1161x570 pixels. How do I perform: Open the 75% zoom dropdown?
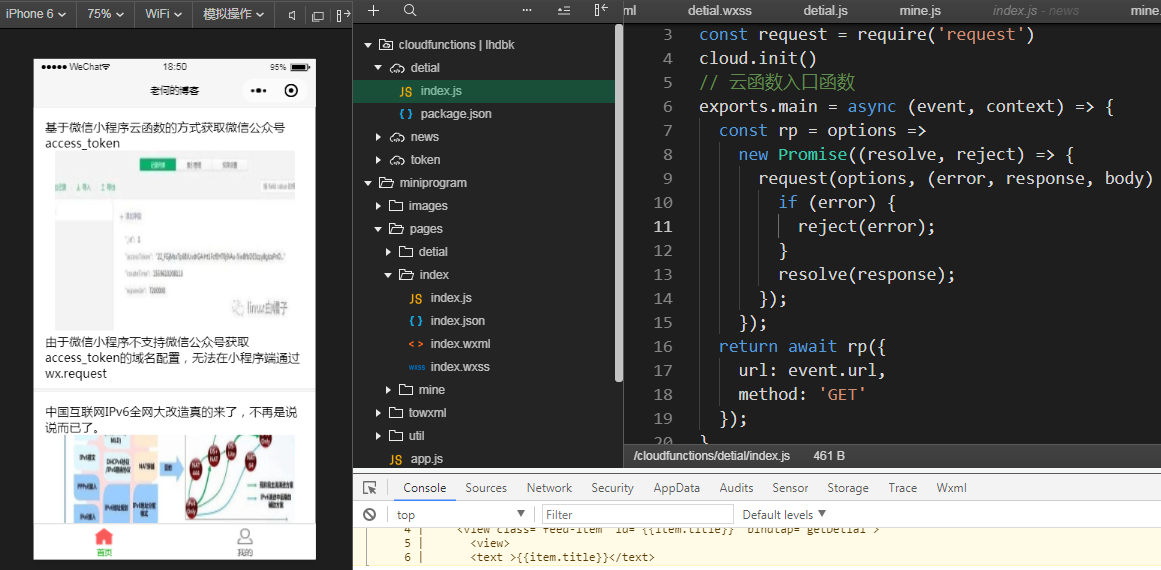point(105,14)
